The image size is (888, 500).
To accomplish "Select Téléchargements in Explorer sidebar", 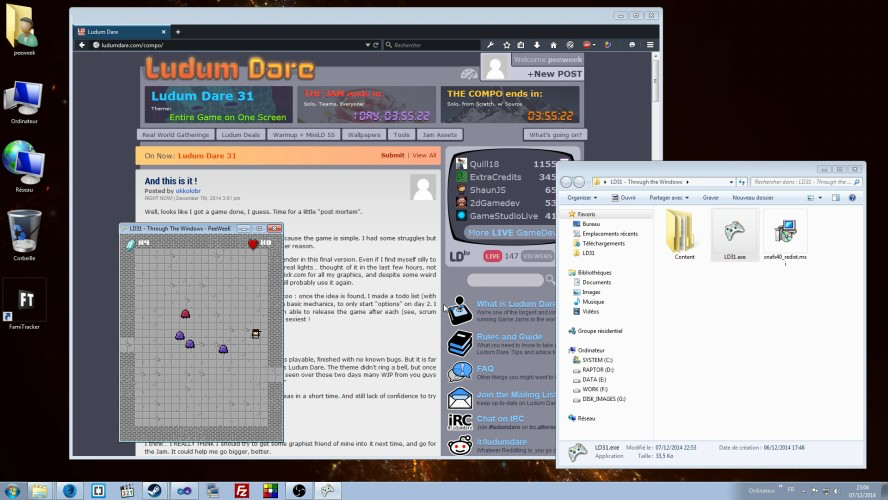I will (603, 243).
